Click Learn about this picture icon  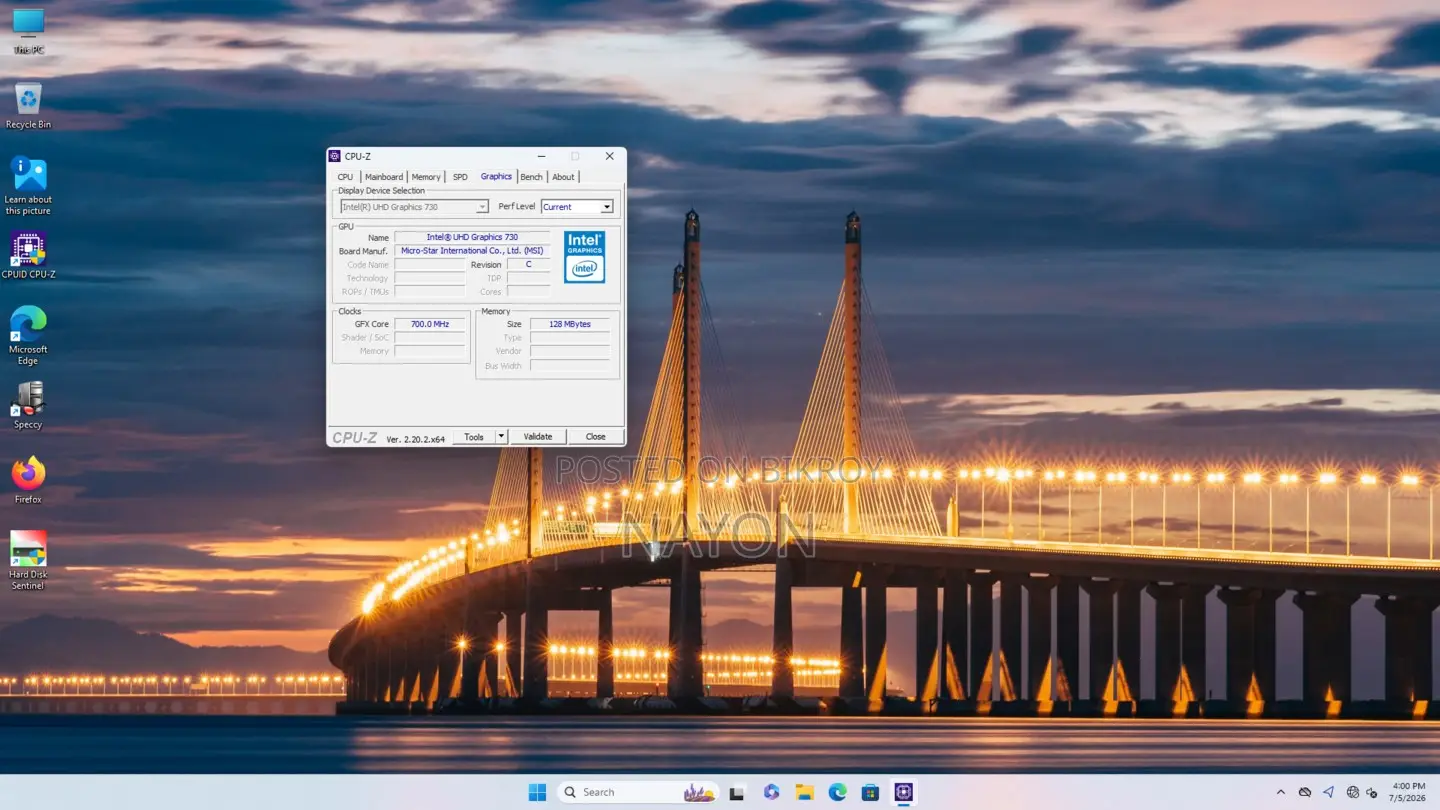tap(28, 186)
